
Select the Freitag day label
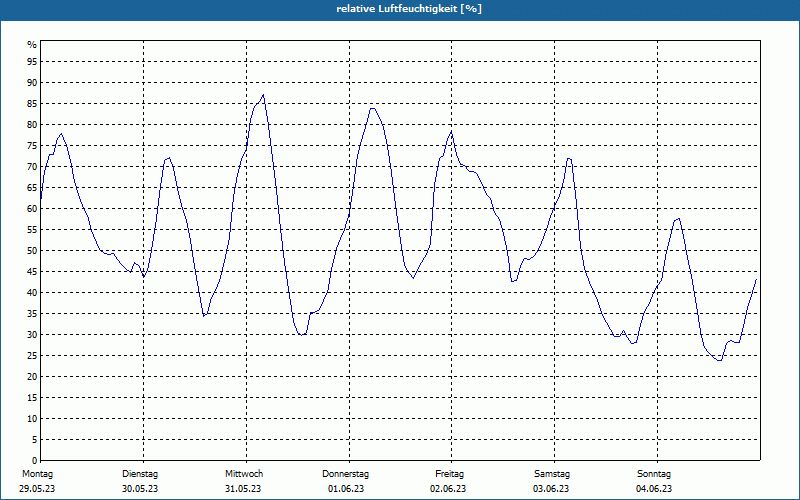(449, 474)
